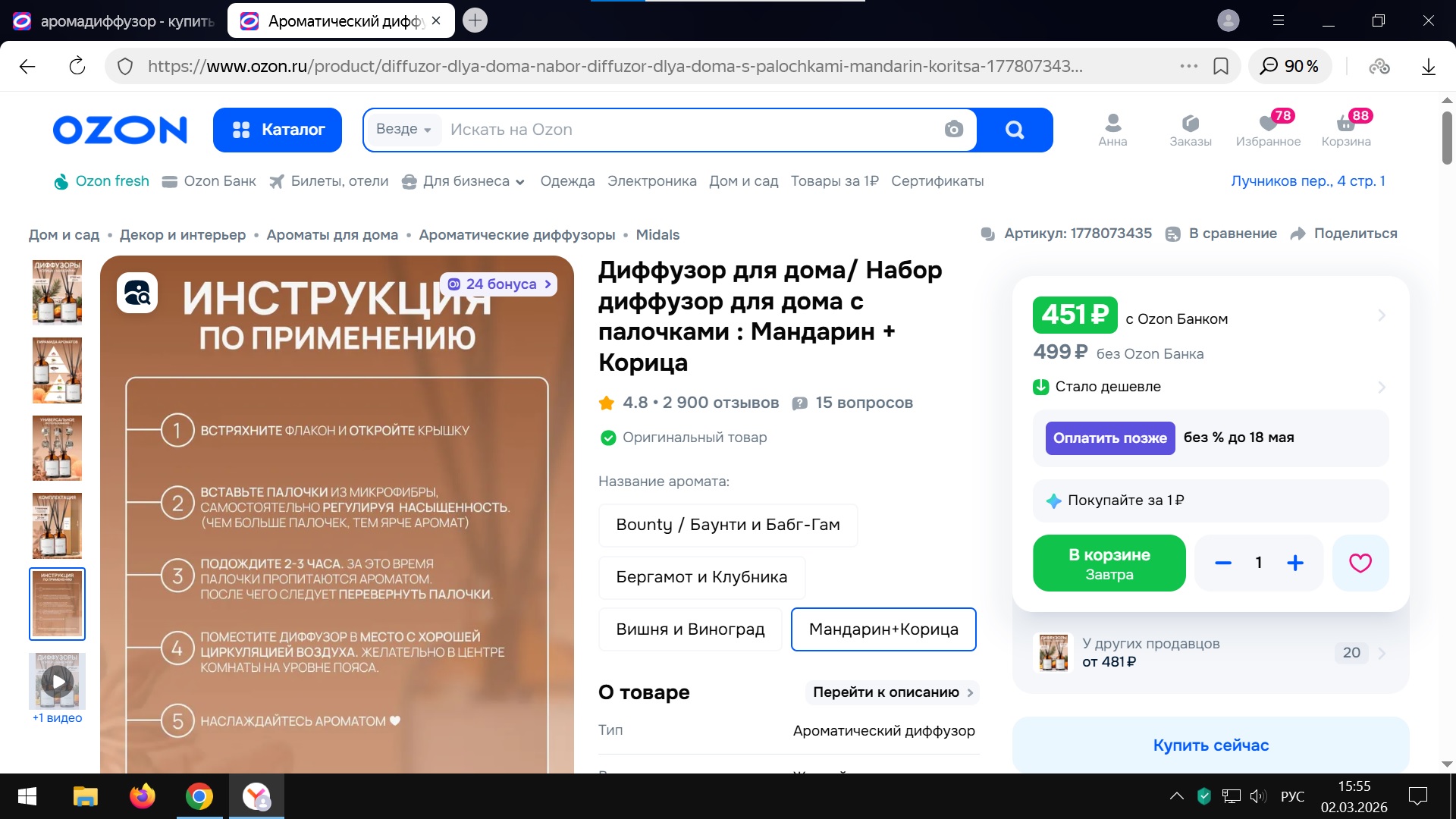1456x819 pixels.
Task: Switch to the аромадиффузор - купить browser tab
Action: (x=114, y=21)
